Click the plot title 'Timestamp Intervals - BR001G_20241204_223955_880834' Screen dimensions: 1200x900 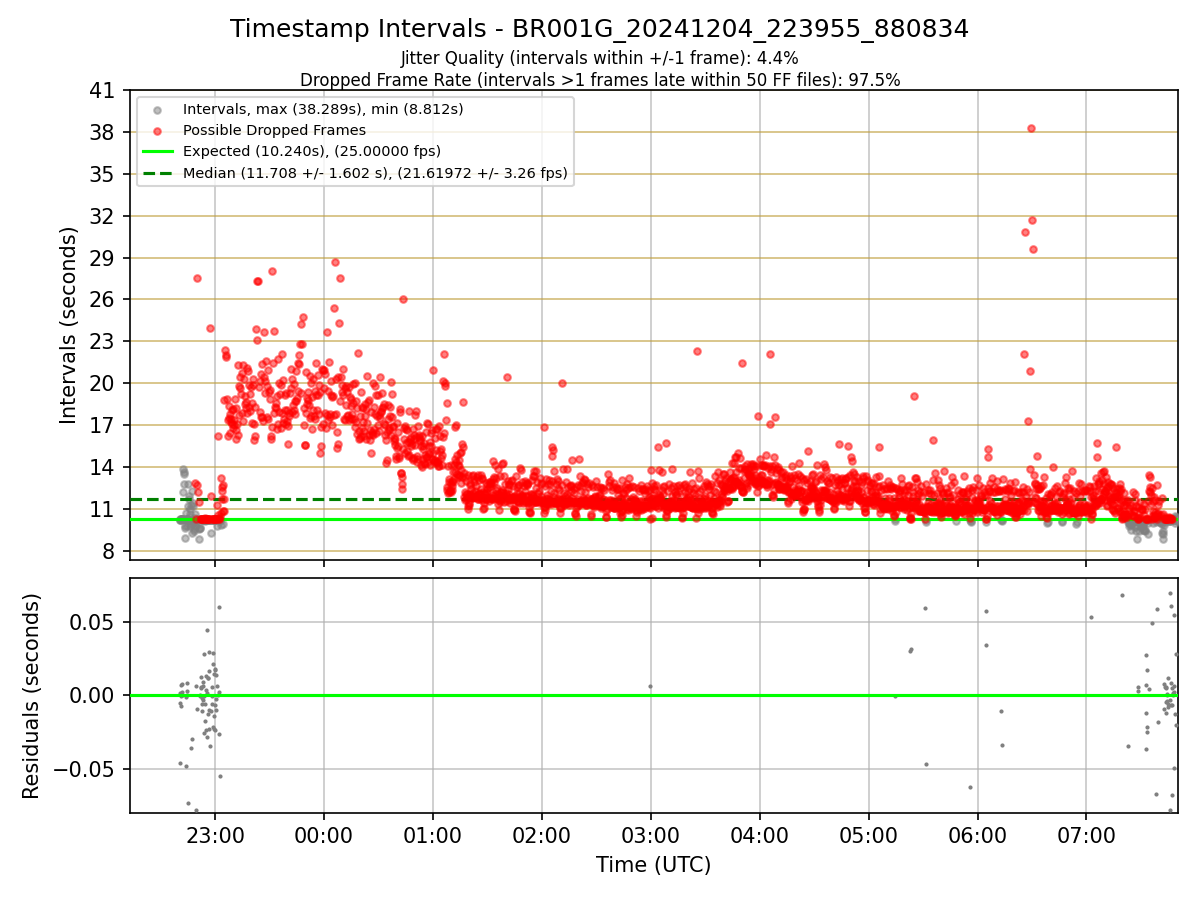(599, 29)
